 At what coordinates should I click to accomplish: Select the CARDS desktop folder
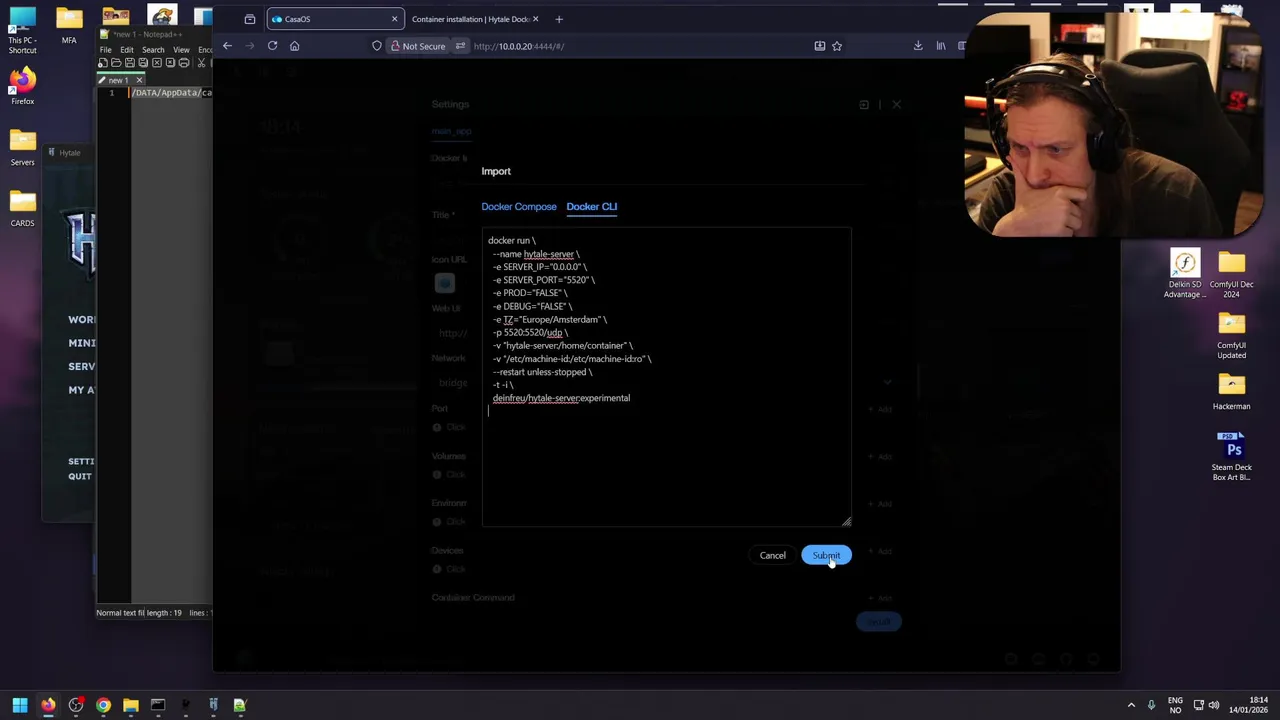coord(22,209)
